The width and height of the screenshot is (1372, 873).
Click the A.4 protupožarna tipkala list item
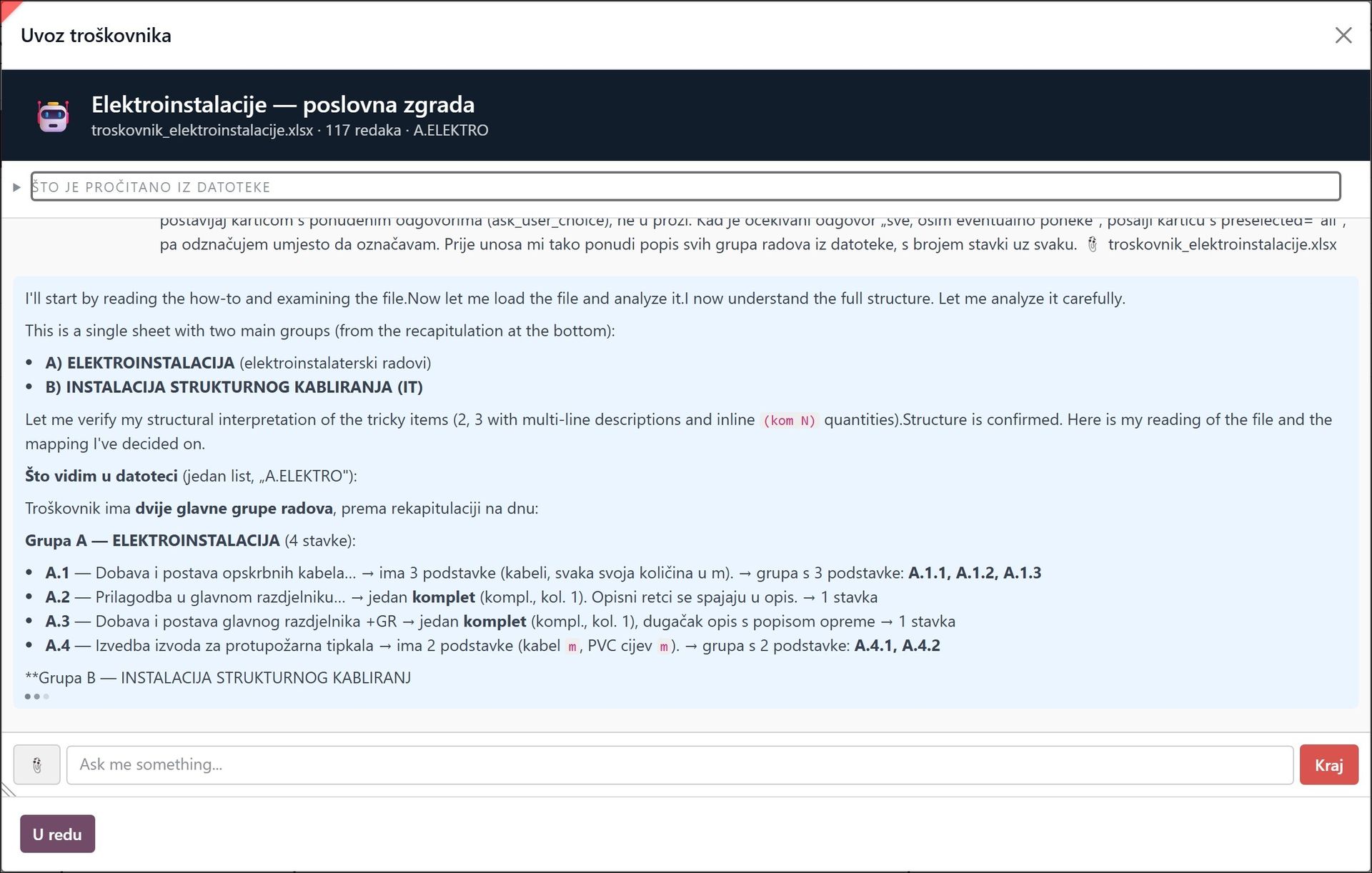(x=492, y=646)
